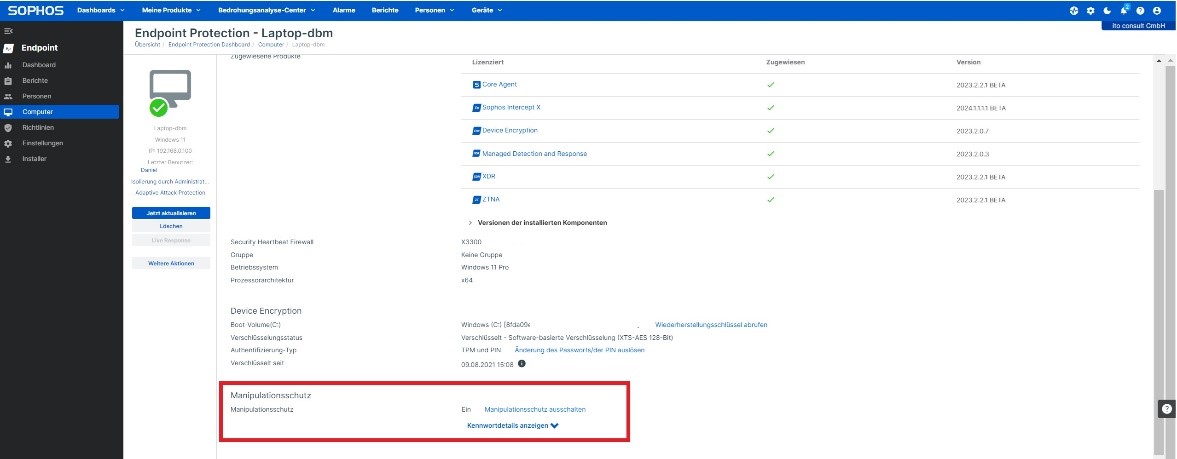Click floating help button at right edge

(1166, 409)
